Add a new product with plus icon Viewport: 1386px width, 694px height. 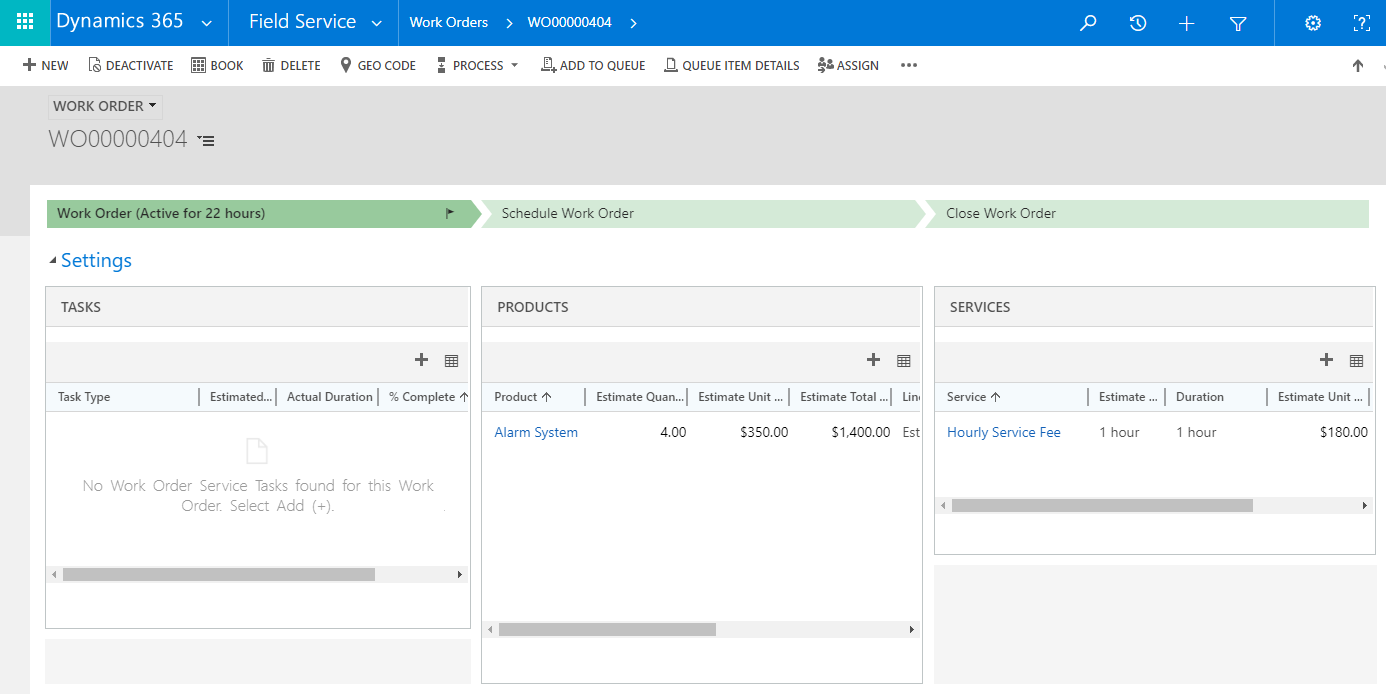(873, 360)
